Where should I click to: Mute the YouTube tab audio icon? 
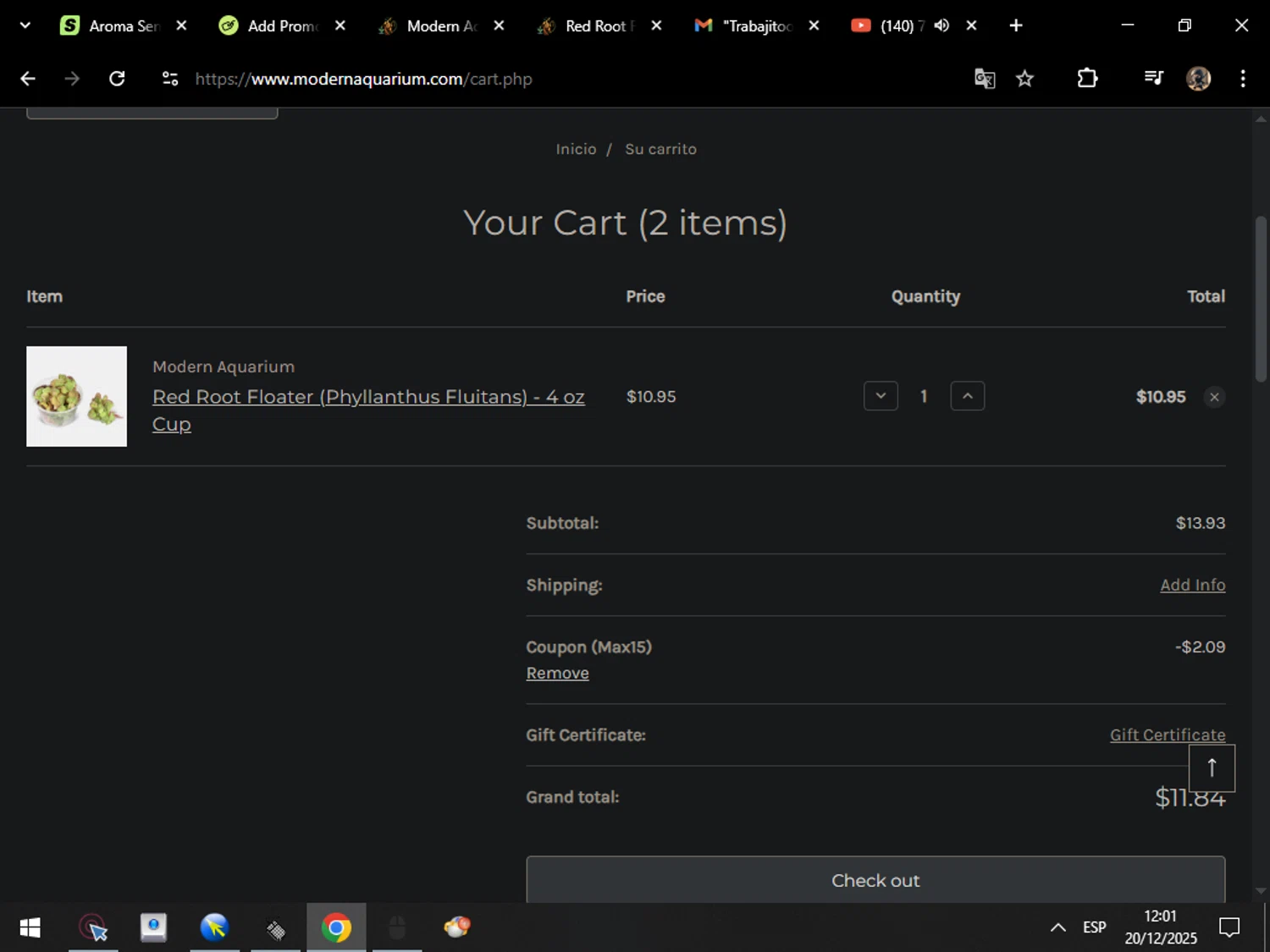(x=941, y=25)
